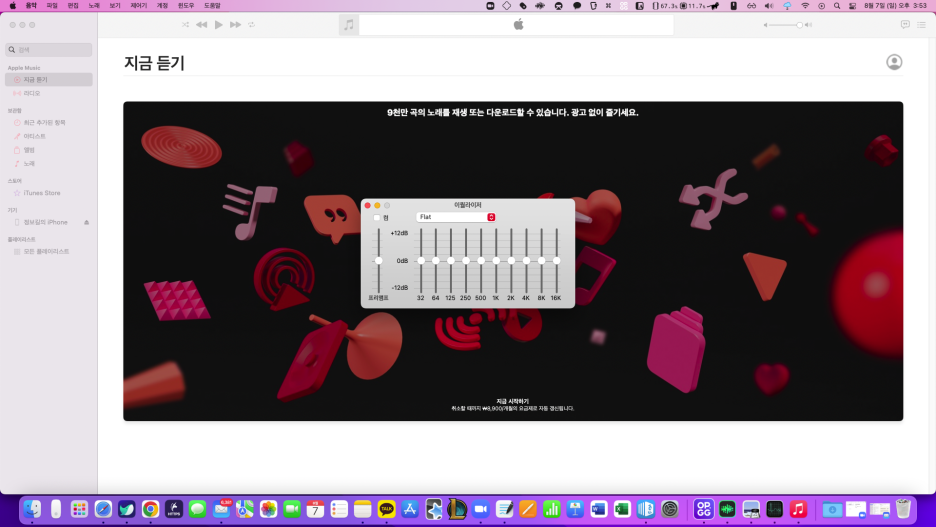Open App Store from the Dock

[x=410, y=509]
